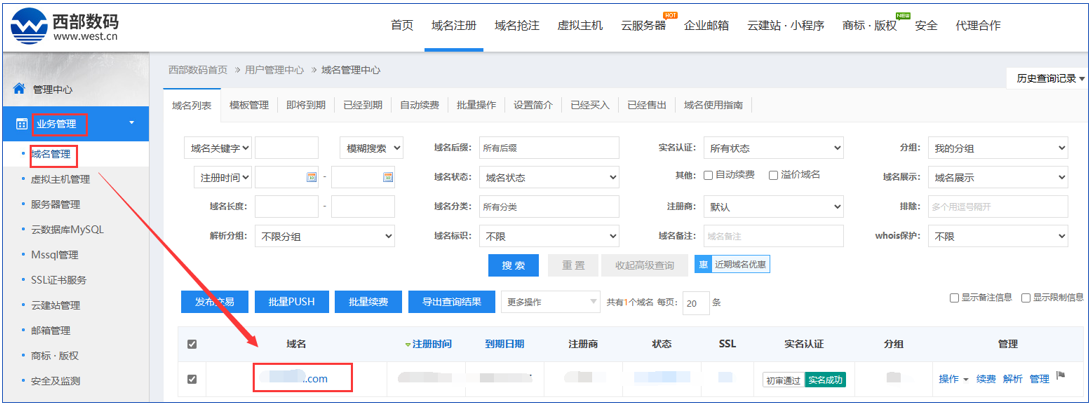
Task: Open the whois保护 dropdown
Action: pos(997,236)
